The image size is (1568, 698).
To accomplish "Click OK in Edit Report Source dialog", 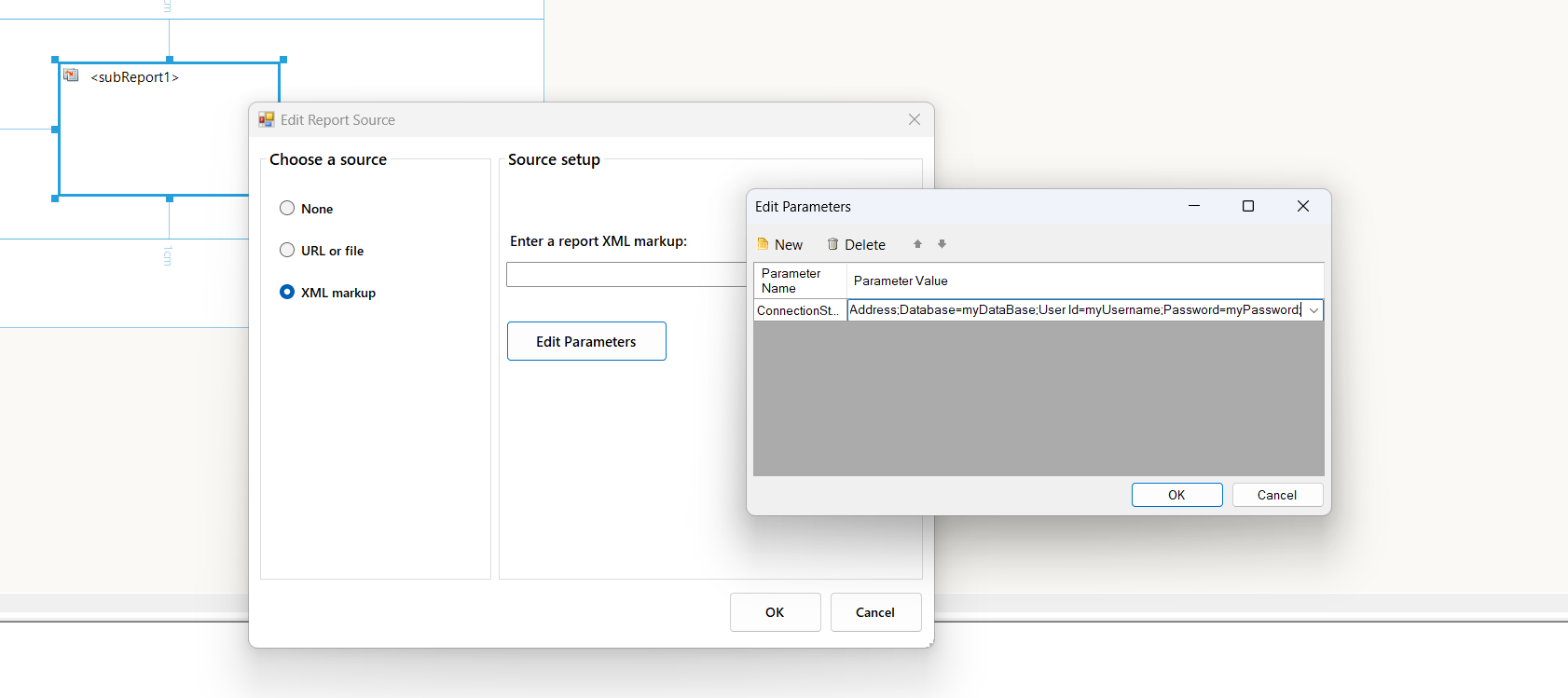I will click(775, 612).
